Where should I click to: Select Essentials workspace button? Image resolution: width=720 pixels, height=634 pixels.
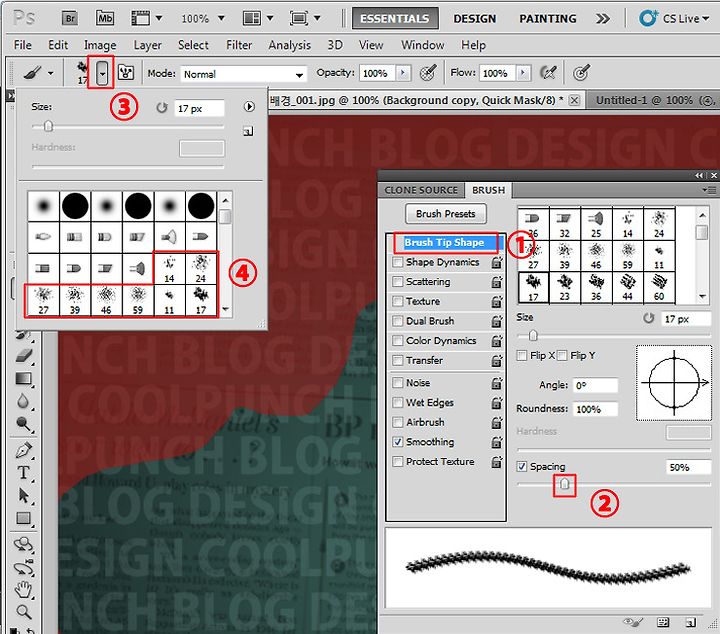pyautogui.click(x=395, y=18)
